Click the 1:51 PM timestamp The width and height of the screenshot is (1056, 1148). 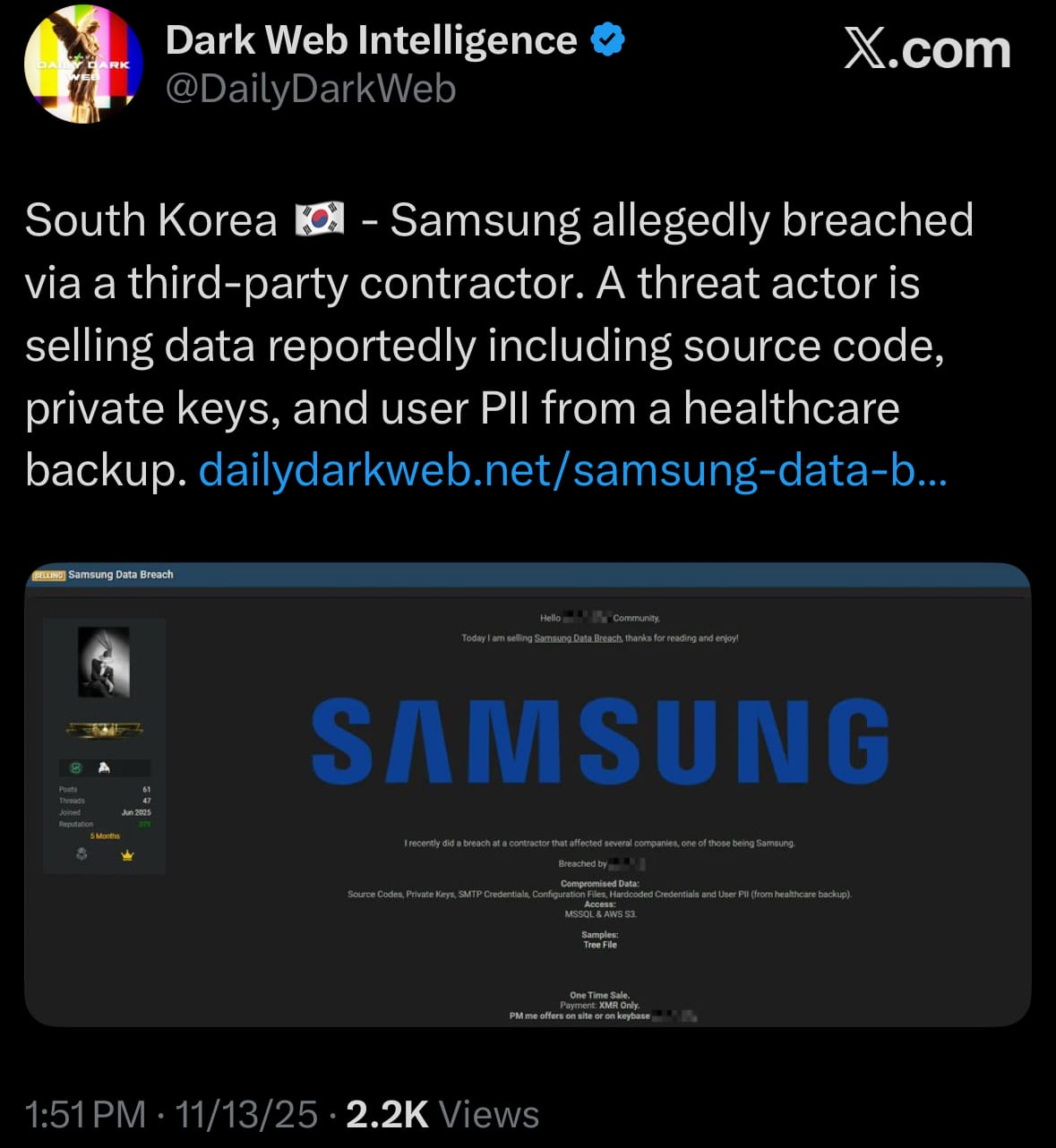tap(85, 1115)
